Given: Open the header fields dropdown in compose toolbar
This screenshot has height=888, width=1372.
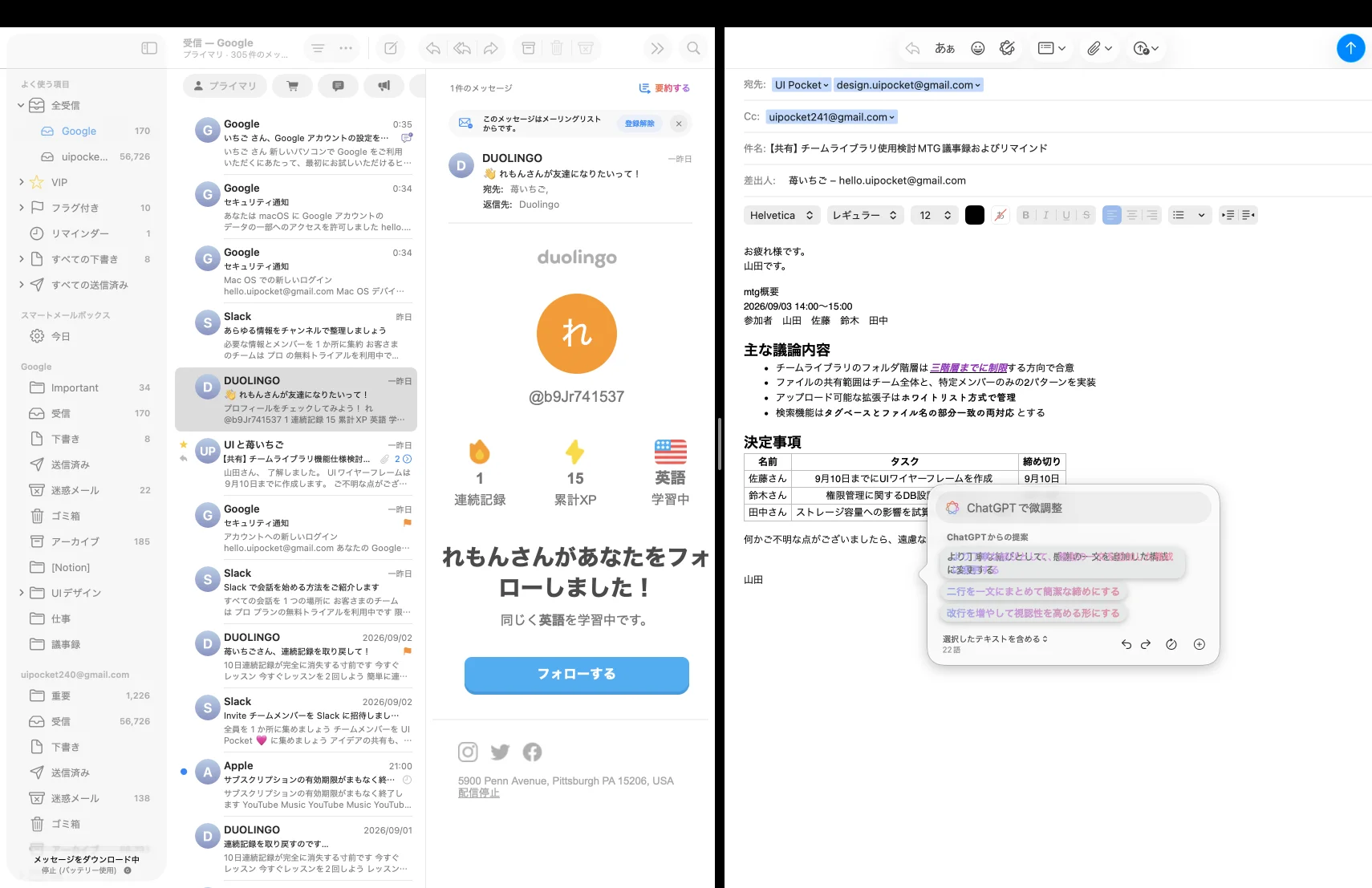Looking at the screenshot, I should coord(1052,48).
